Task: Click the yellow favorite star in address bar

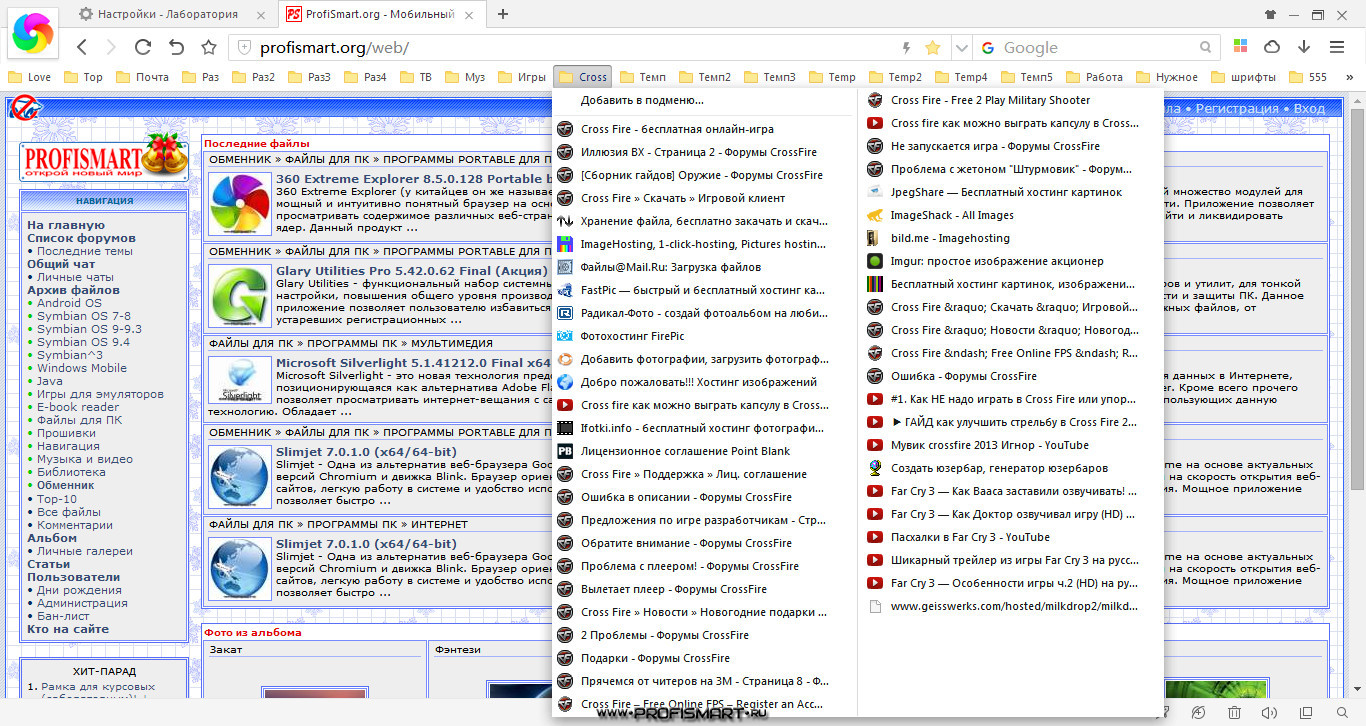Action: (933, 47)
